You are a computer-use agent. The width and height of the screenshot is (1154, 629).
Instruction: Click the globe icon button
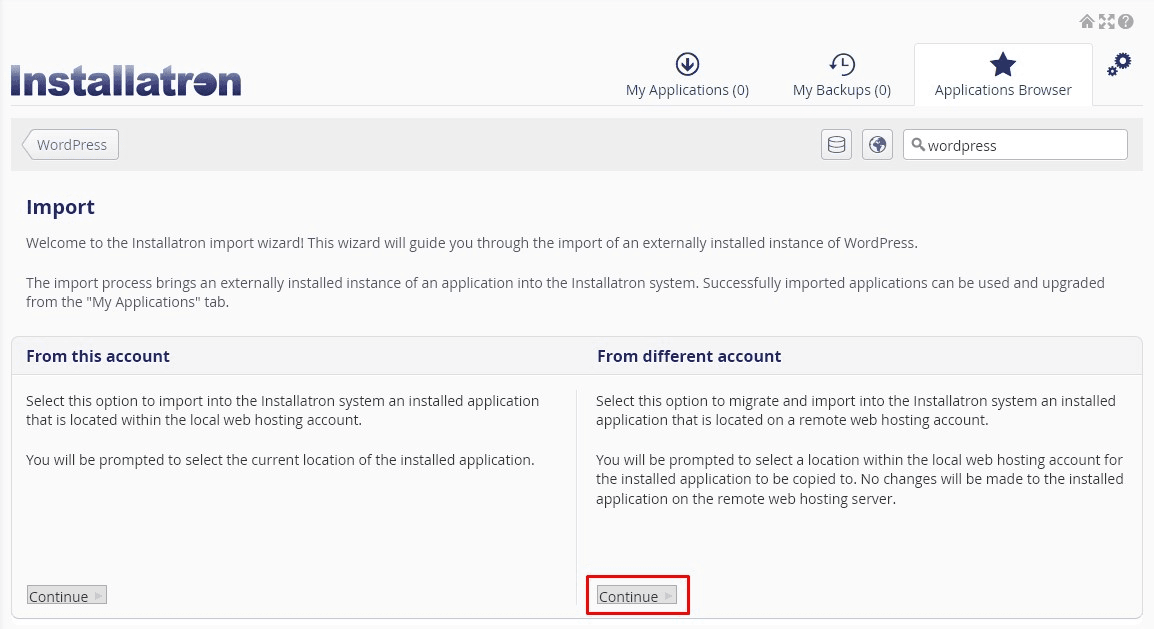pyautogui.click(x=877, y=145)
